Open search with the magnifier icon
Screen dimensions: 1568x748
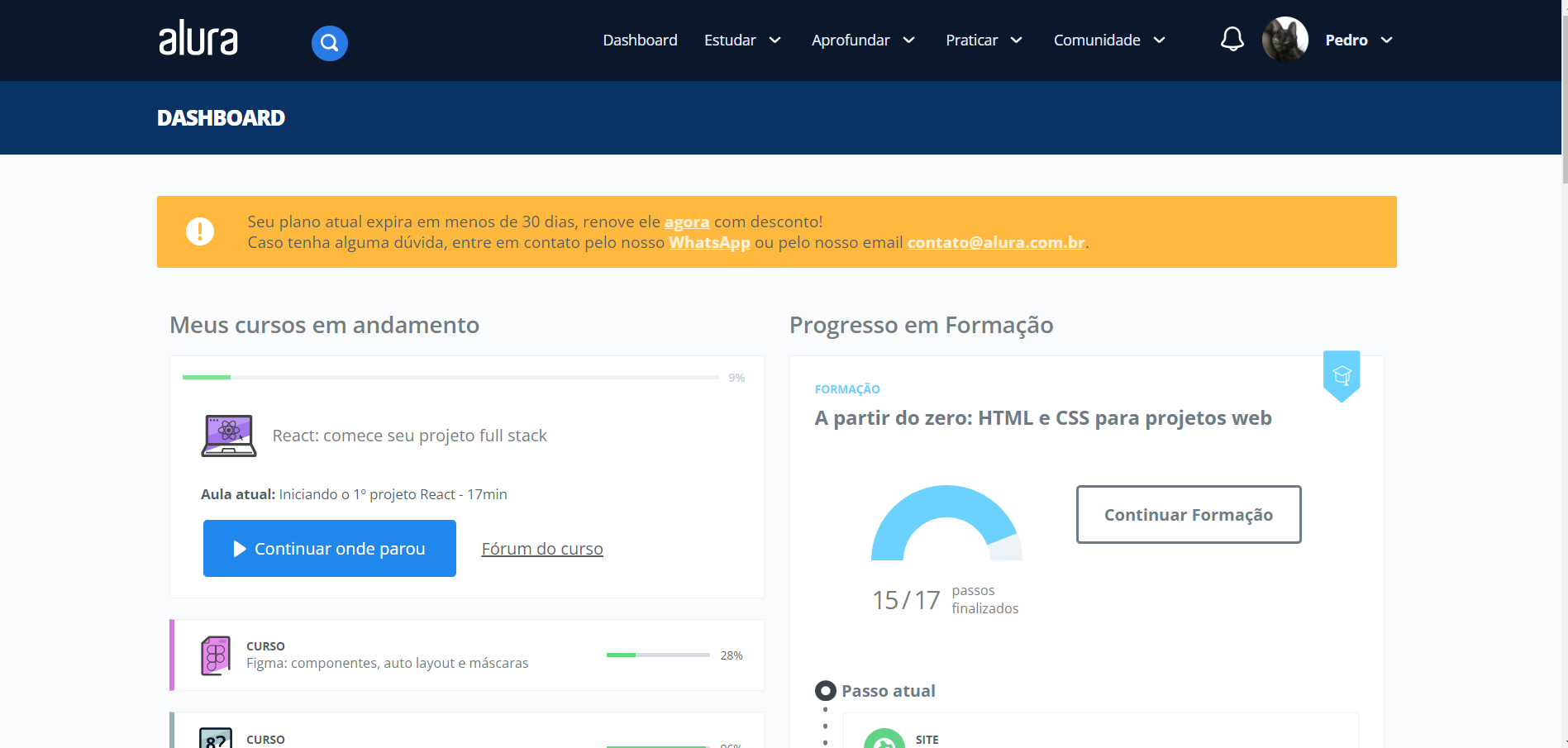click(330, 43)
